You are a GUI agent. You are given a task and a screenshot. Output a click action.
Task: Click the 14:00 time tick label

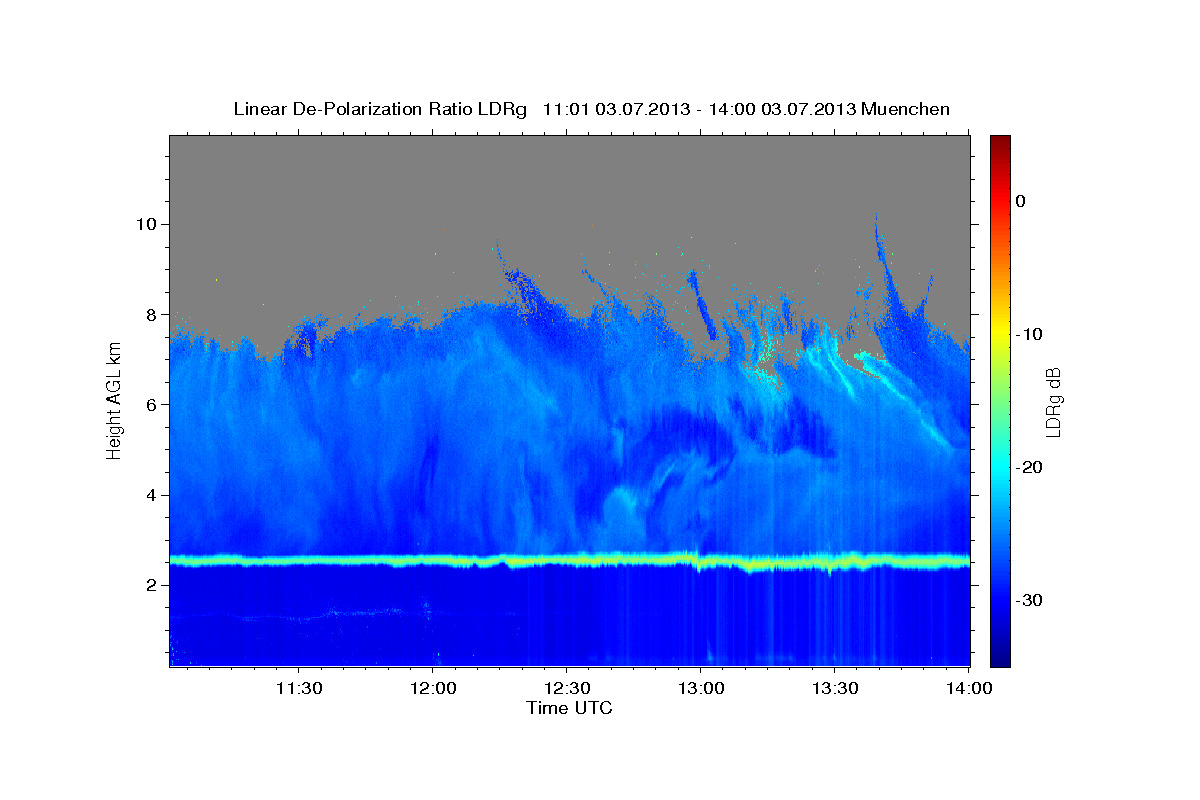click(x=969, y=688)
